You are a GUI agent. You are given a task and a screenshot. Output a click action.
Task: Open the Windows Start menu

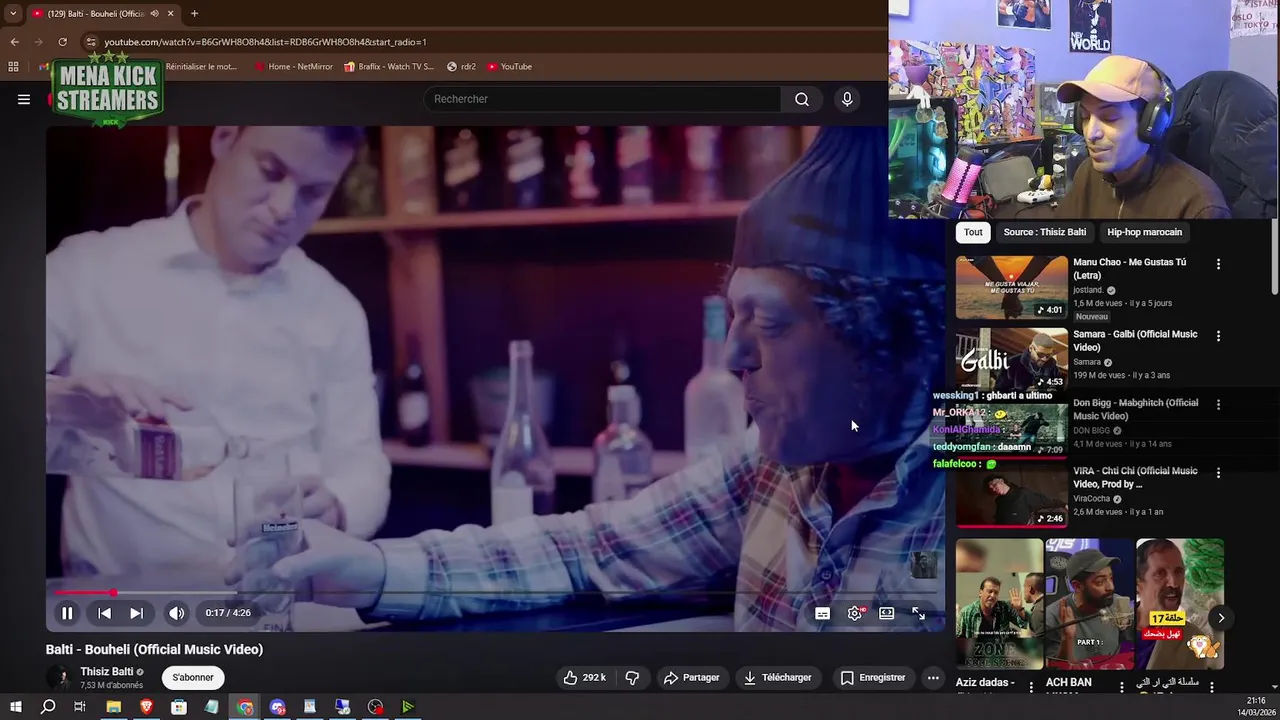(x=15, y=707)
